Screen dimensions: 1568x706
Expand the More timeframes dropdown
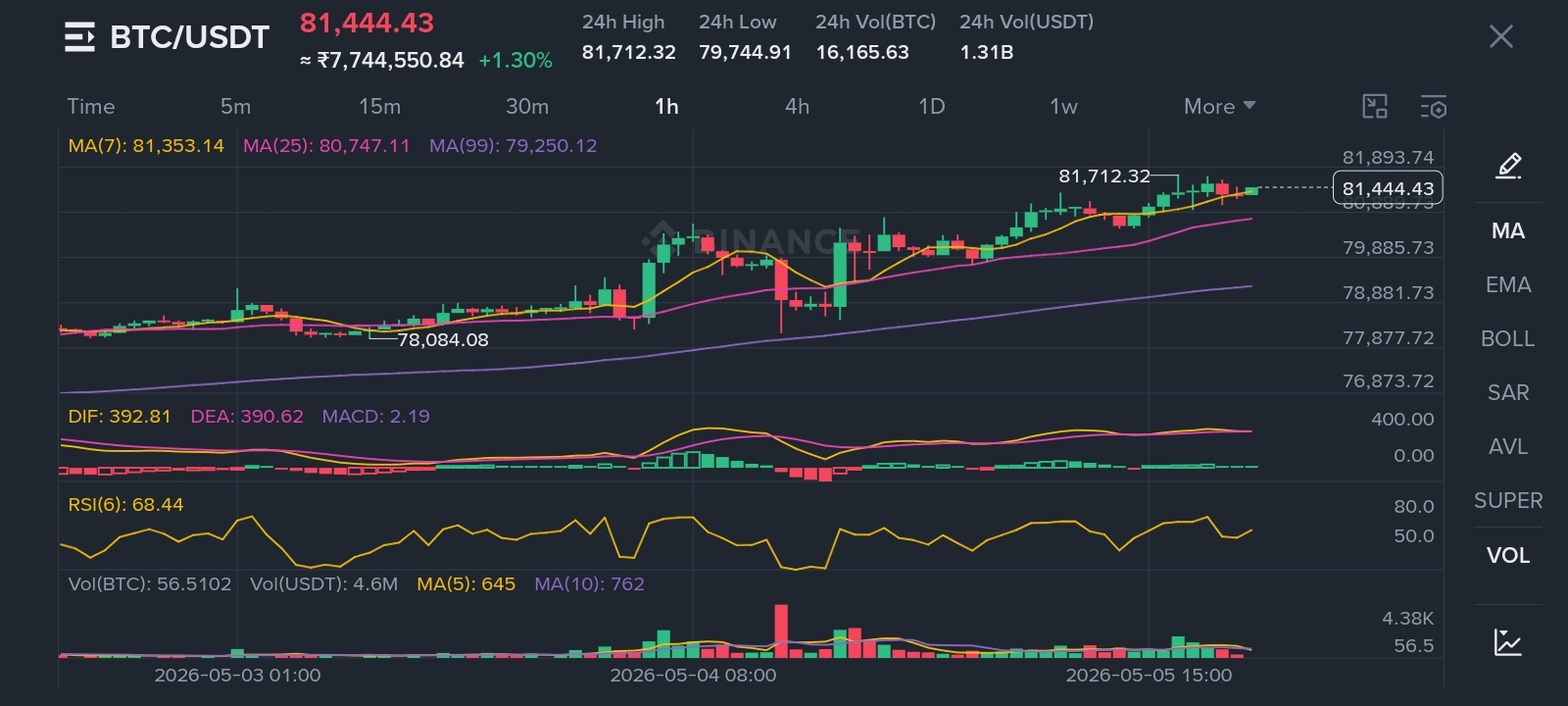[x=1219, y=106]
